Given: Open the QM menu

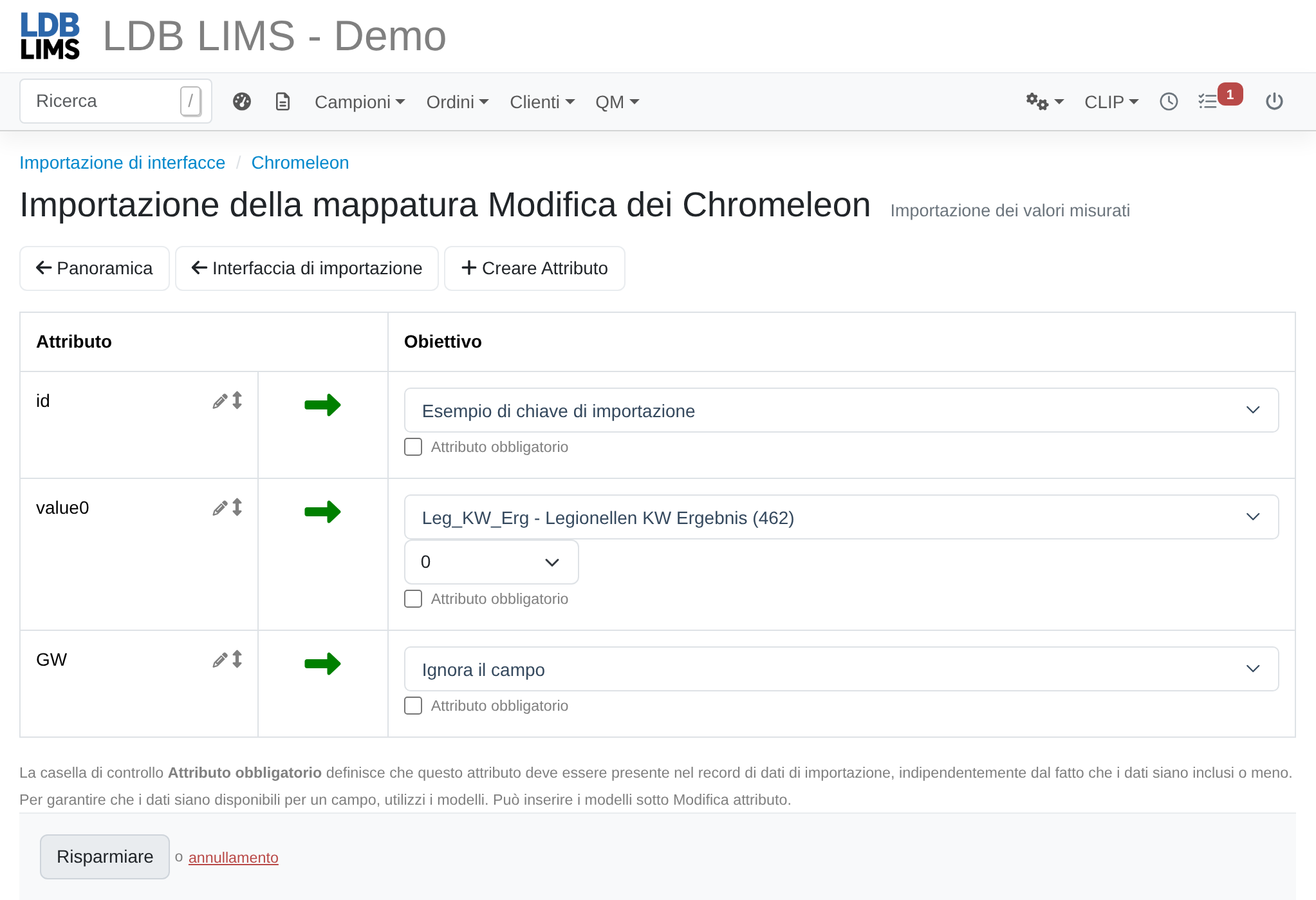Looking at the screenshot, I should click(617, 102).
